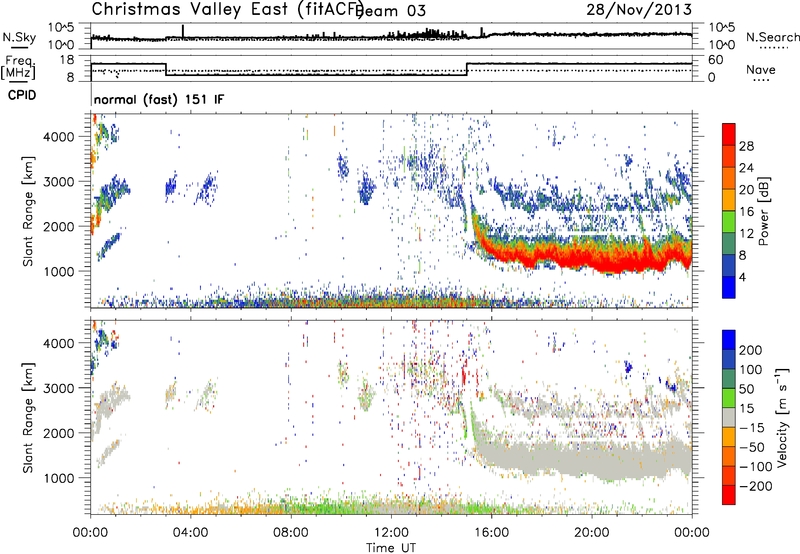
Task: Click the '08:00' time axis label
Action: (x=291, y=533)
